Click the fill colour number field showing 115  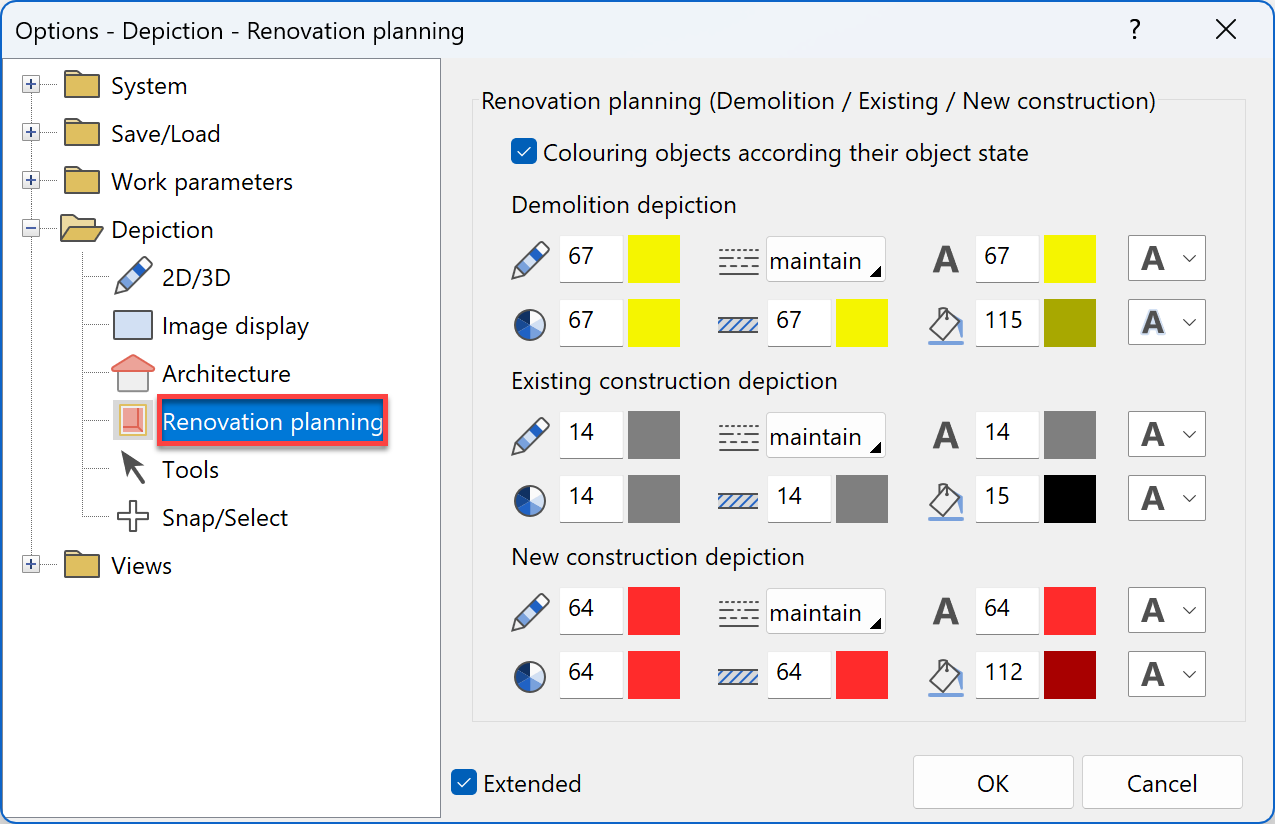[x=1006, y=322]
